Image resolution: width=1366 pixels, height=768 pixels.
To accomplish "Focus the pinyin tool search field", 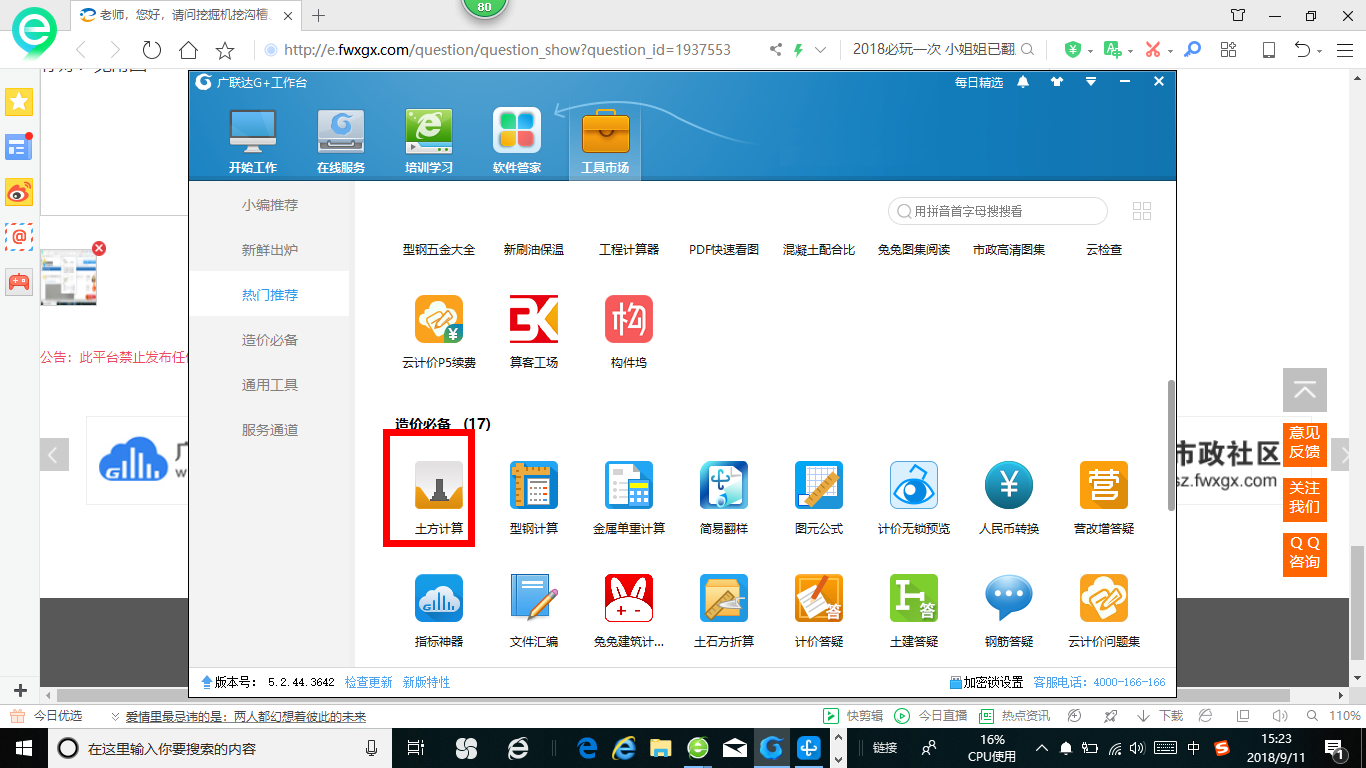I will tap(998, 211).
